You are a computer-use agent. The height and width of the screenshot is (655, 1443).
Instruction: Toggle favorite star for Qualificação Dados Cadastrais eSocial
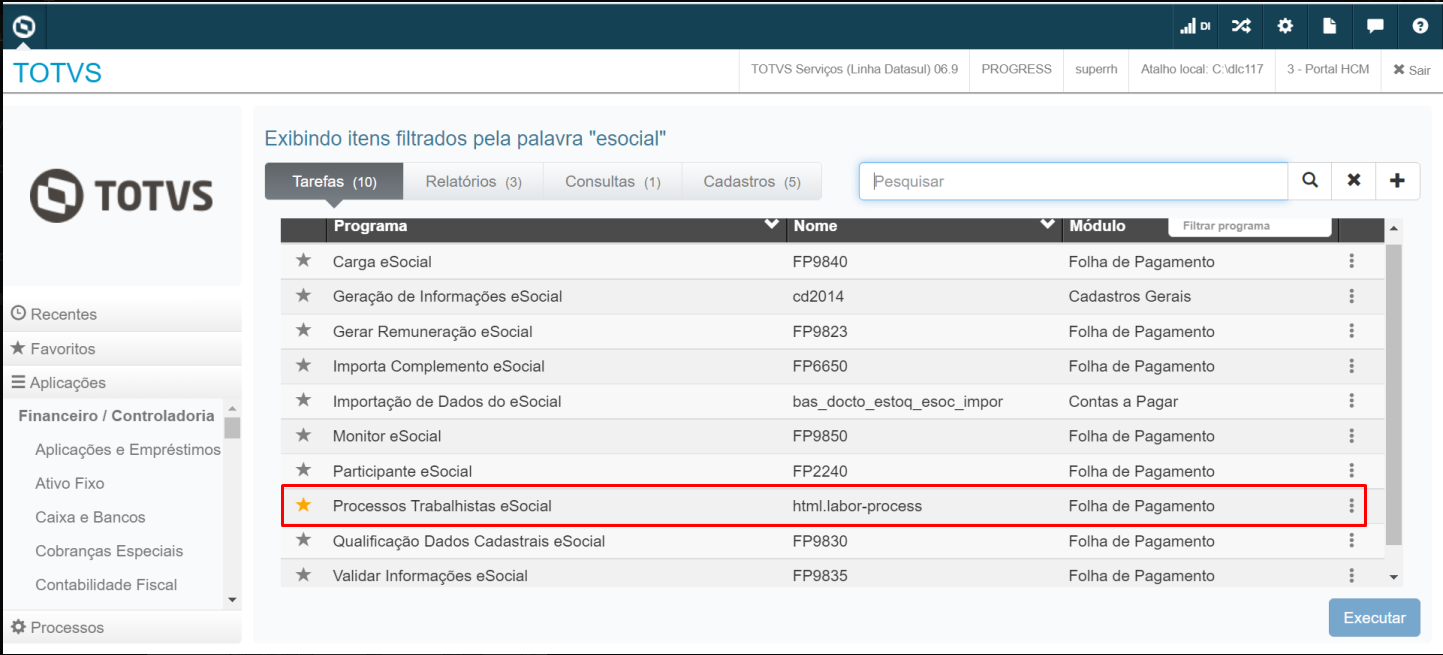pos(304,541)
